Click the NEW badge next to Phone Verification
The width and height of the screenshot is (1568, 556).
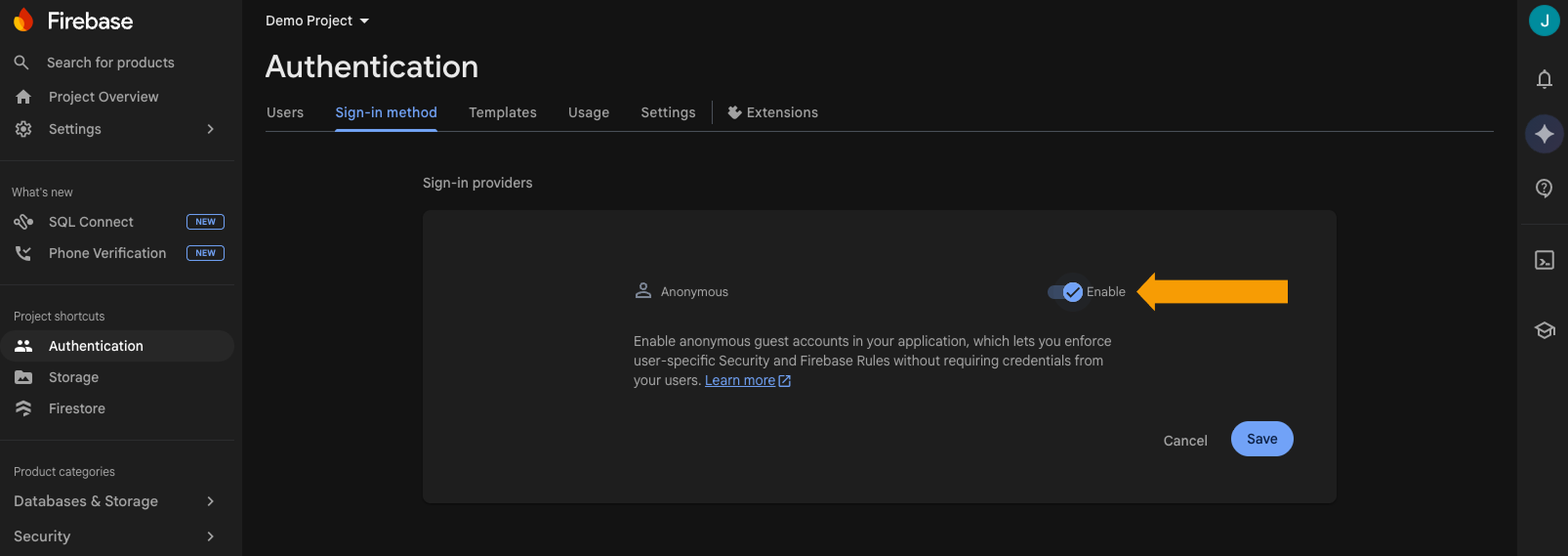coord(205,253)
